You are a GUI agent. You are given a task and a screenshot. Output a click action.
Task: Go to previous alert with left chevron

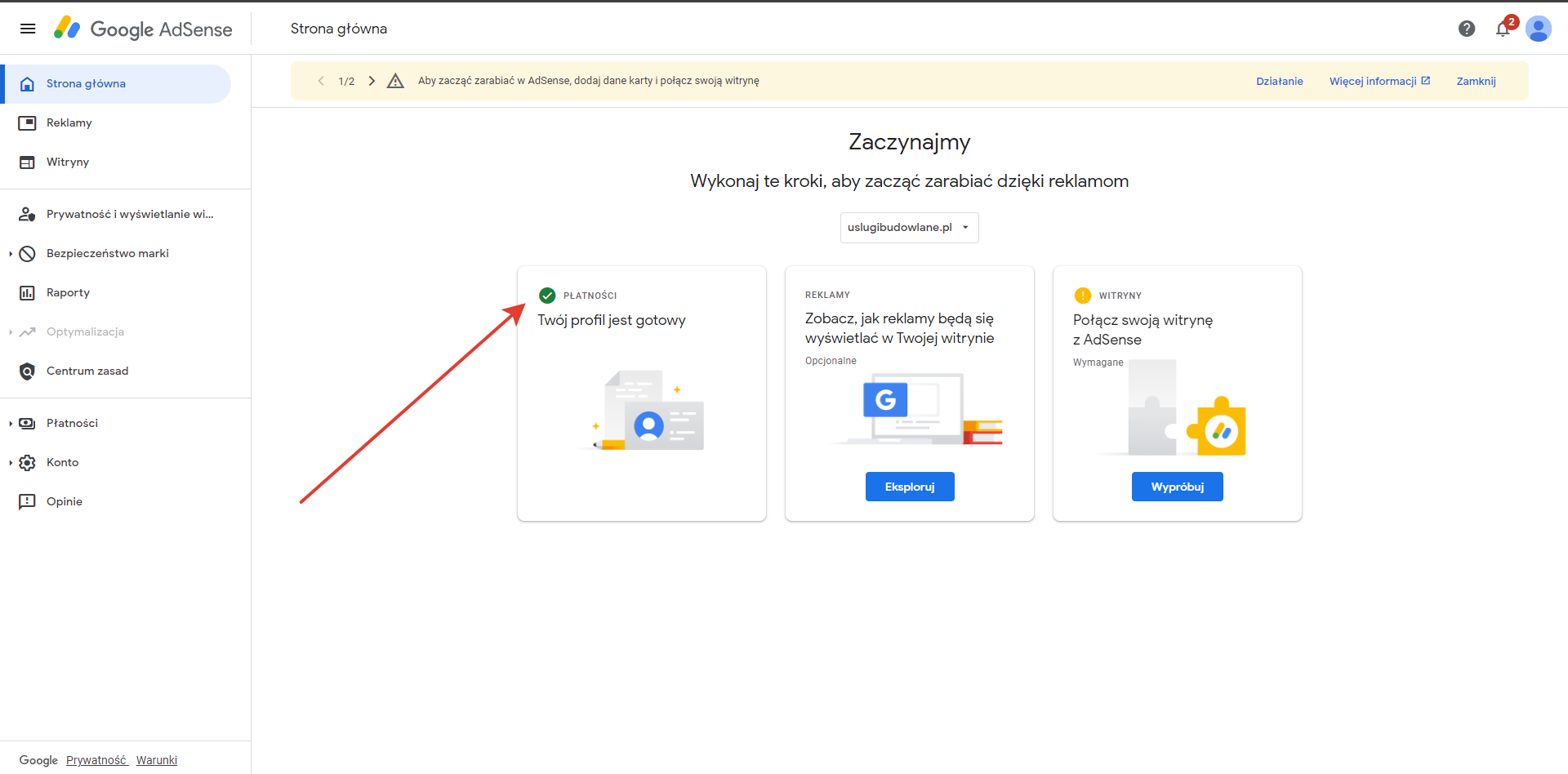click(x=321, y=81)
